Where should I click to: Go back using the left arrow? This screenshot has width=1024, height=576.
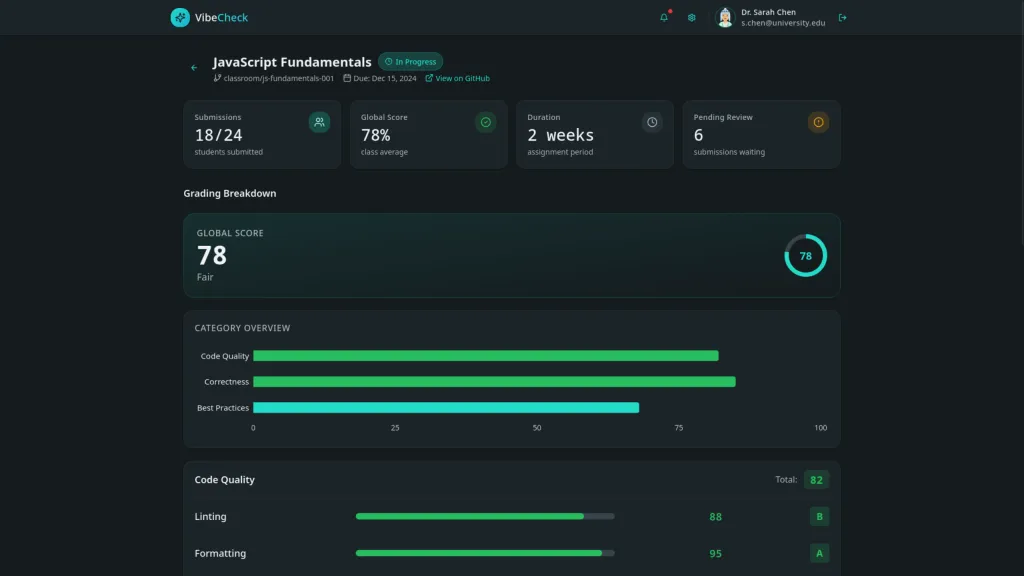194,68
